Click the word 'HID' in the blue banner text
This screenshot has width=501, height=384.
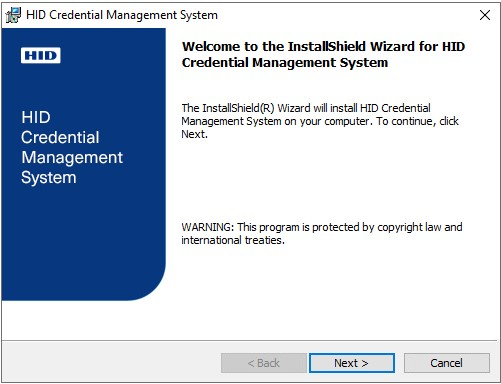tap(36, 117)
